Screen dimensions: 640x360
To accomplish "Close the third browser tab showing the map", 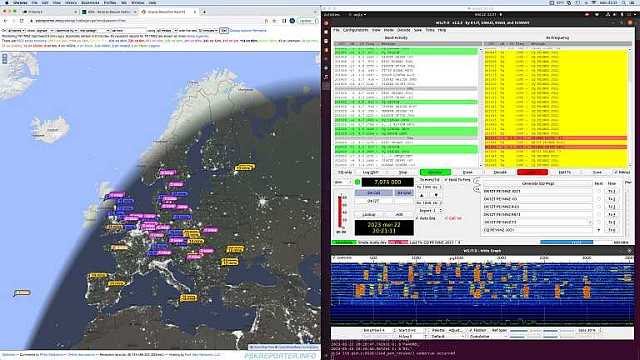I will (x=194, y=12).
